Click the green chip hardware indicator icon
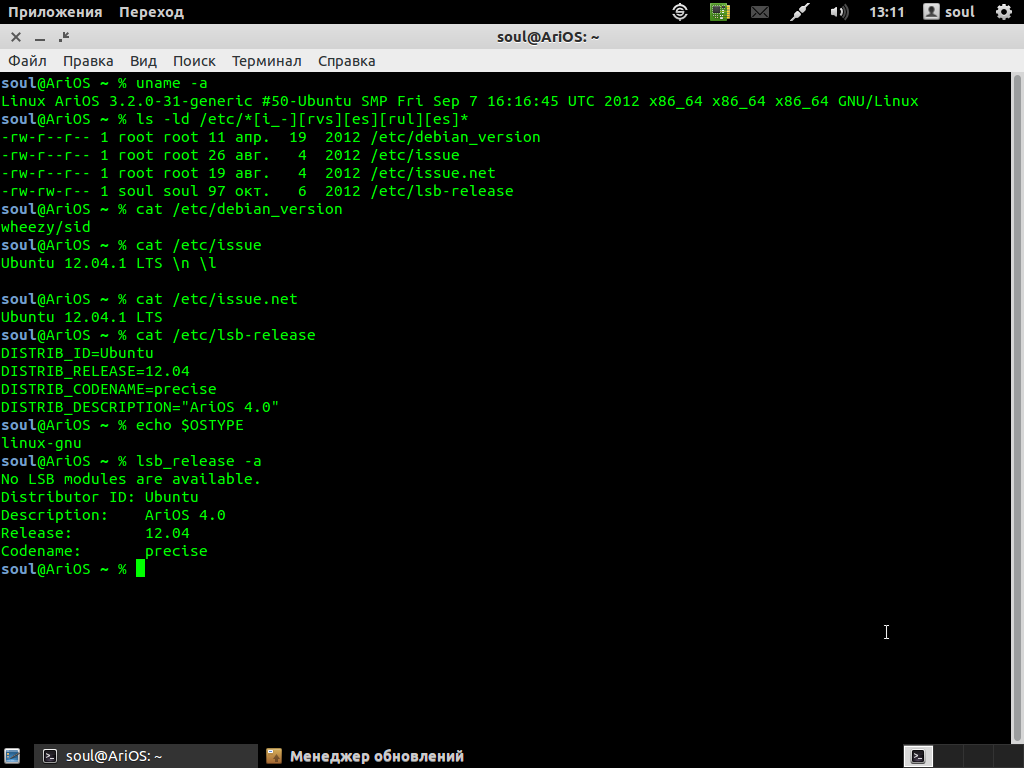Viewport: 1024px width, 768px height. pos(720,12)
